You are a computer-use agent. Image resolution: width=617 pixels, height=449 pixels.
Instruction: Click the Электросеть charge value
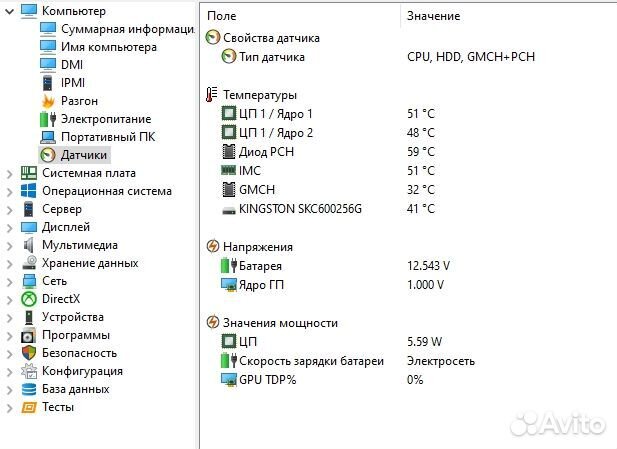pyautogui.click(x=441, y=360)
